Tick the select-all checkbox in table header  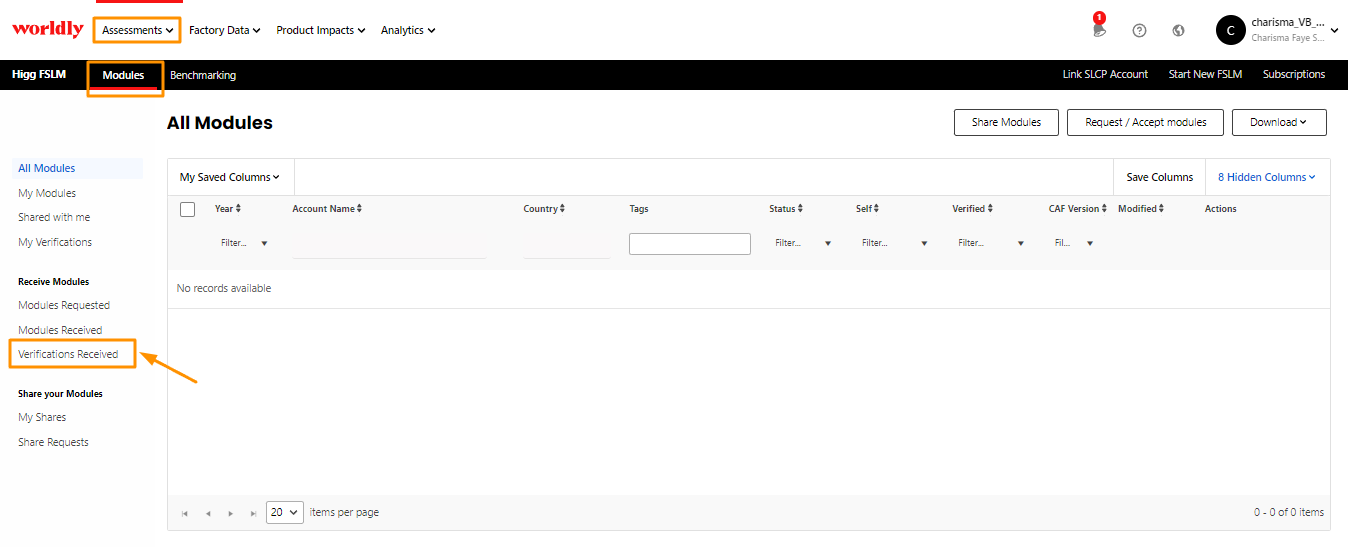(187, 209)
